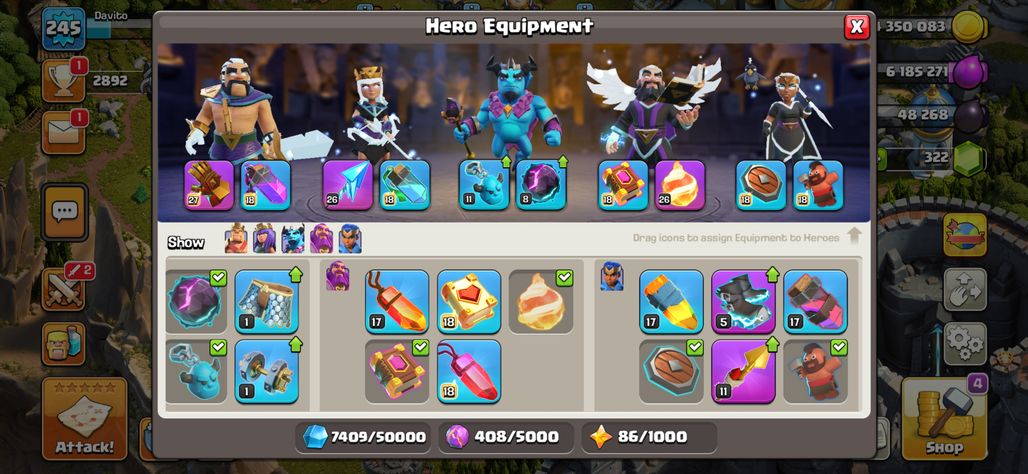Image resolution: width=1028 pixels, height=474 pixels.
Task: Open the Rocket Spear equipment level 11
Action: click(743, 371)
